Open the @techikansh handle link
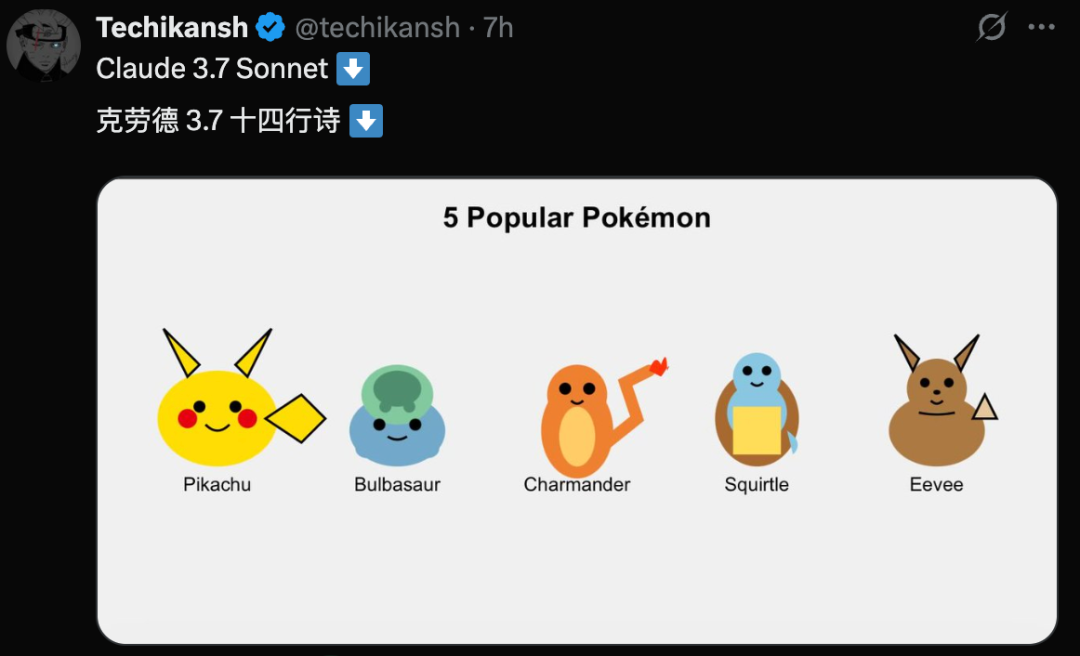1080x656 pixels. 378,27
